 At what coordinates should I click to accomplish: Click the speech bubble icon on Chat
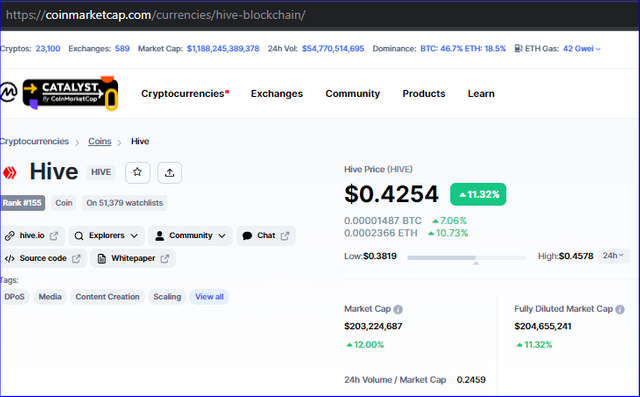pos(247,236)
